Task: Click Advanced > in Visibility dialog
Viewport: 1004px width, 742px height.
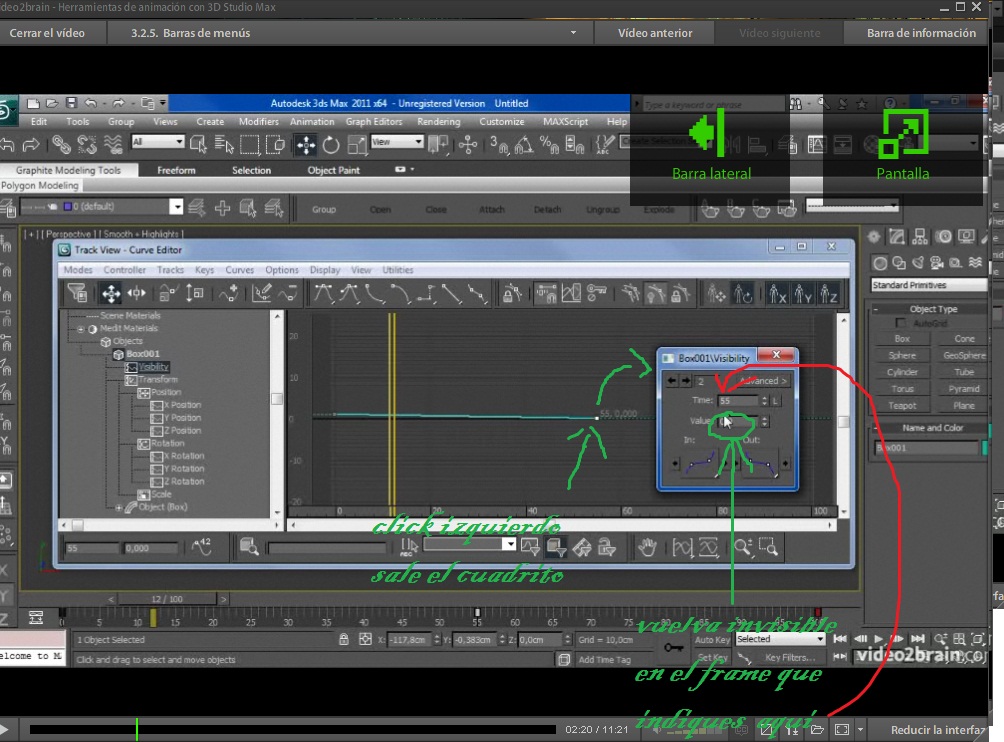Action: (763, 381)
